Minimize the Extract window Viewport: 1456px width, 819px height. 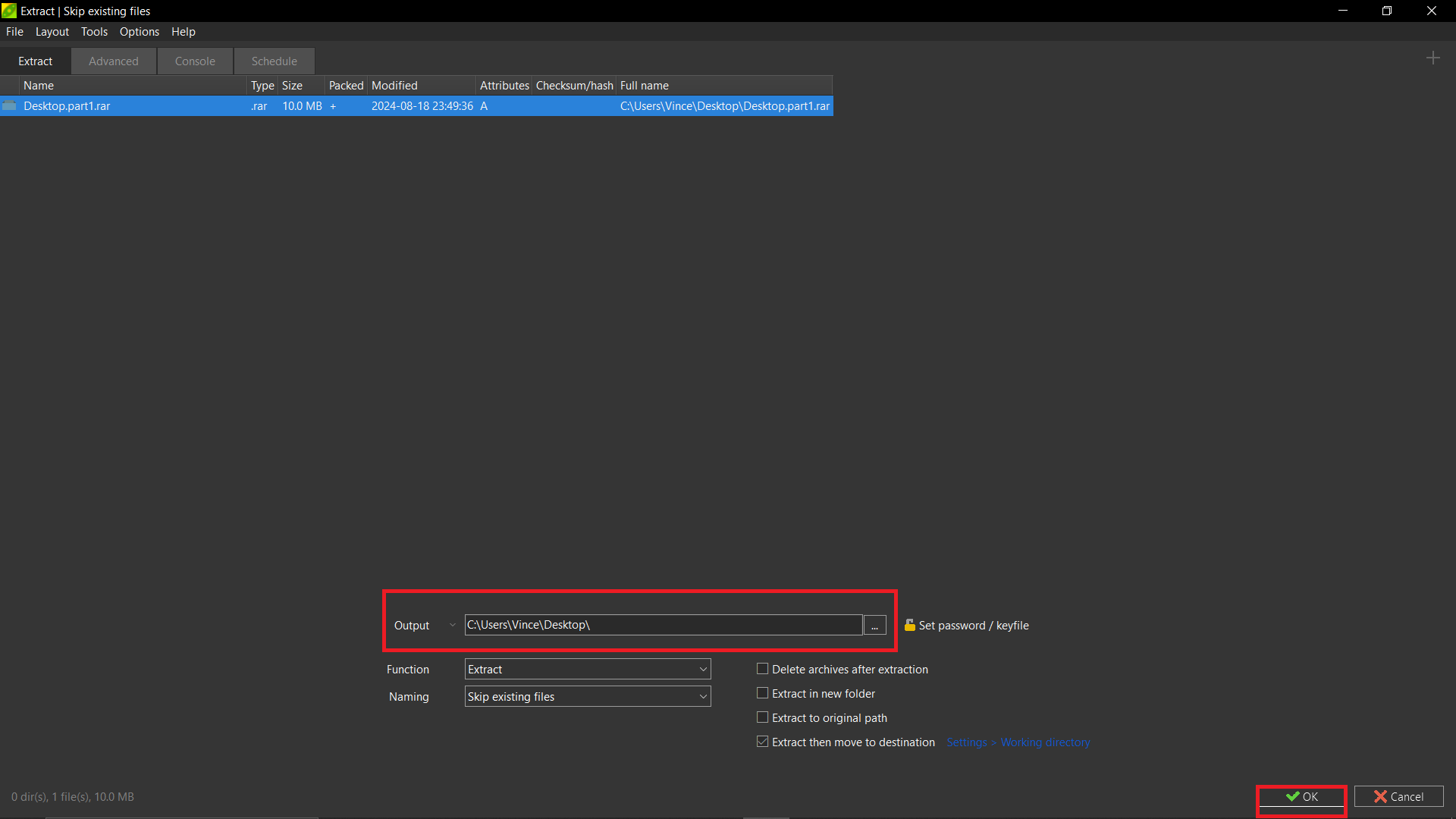[x=1343, y=11]
